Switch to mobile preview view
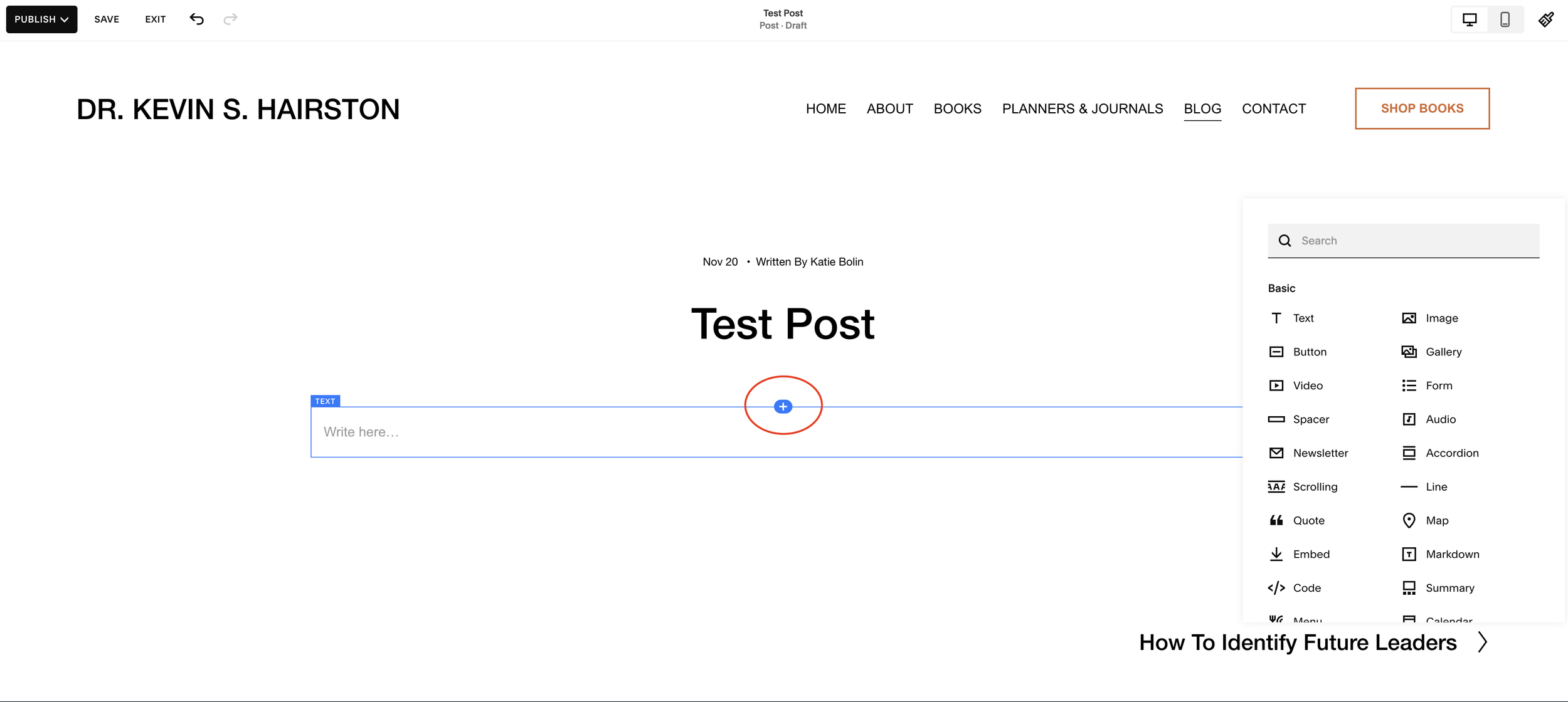 pyautogui.click(x=1505, y=19)
